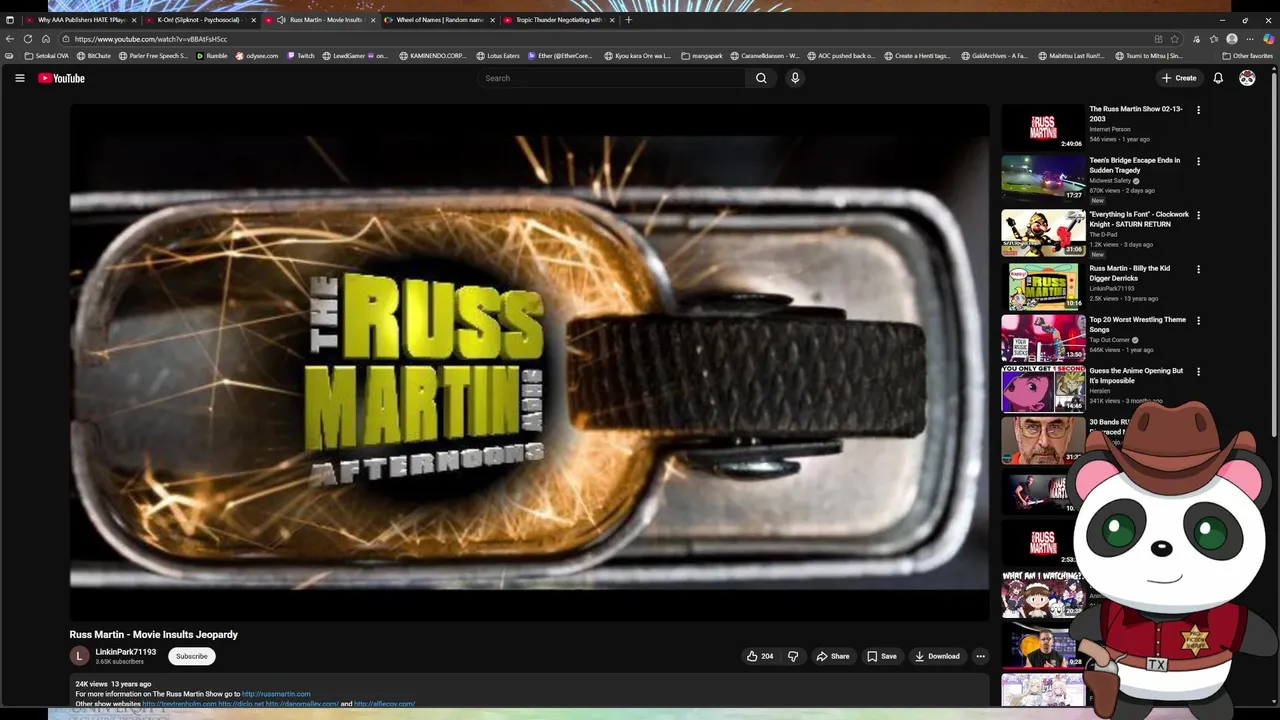This screenshot has height=720, width=1280.
Task: Open options for The Russ Martin Show 02-13-2003
Action: click(x=1198, y=110)
